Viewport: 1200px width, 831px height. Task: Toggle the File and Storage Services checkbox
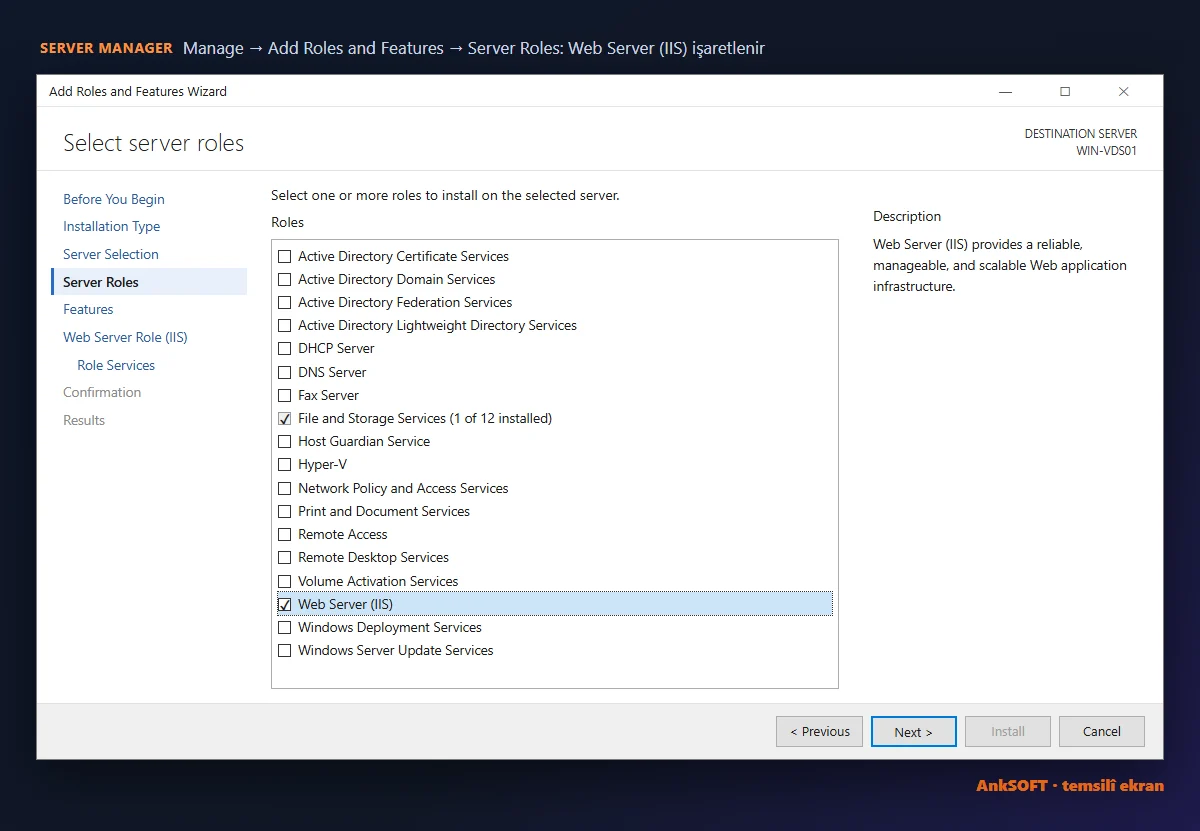[285, 419]
